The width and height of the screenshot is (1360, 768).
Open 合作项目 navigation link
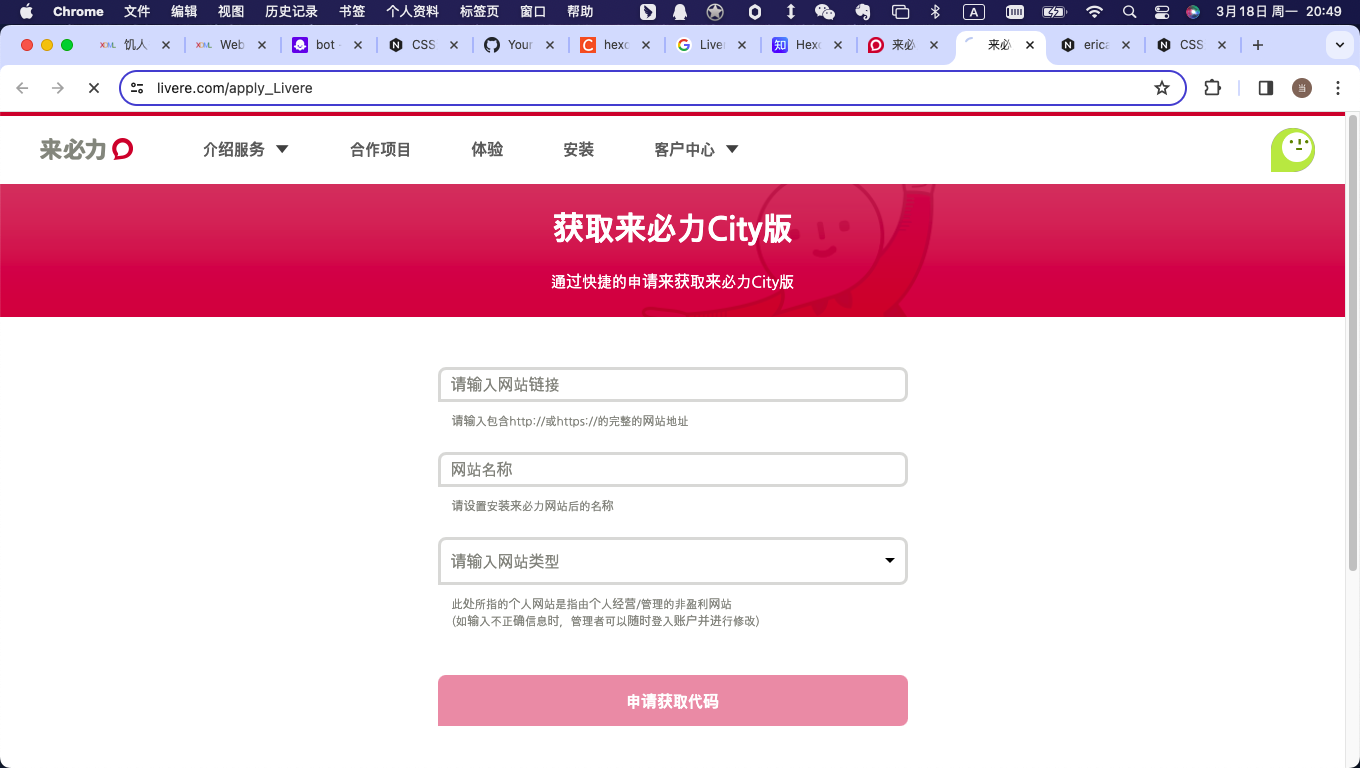380,149
